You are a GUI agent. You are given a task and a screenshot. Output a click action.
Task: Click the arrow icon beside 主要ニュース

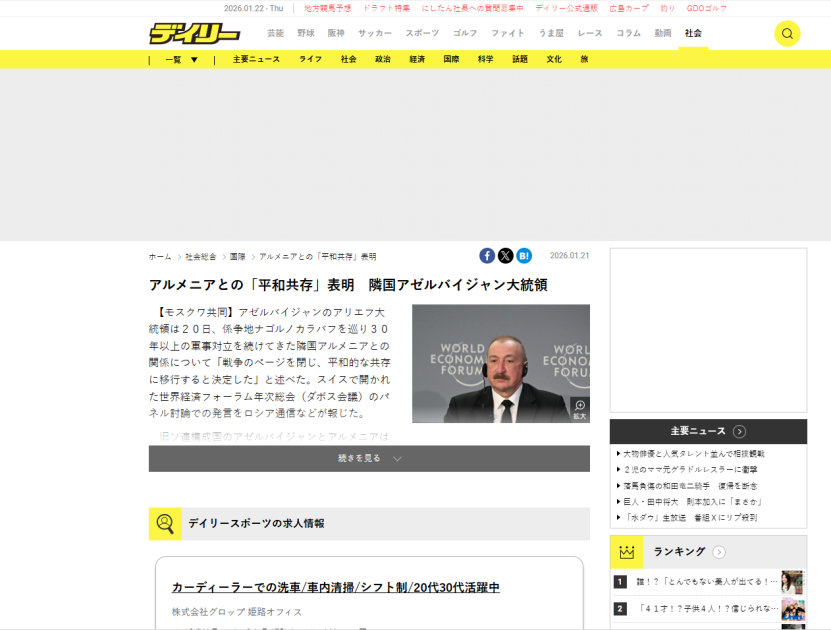click(739, 431)
